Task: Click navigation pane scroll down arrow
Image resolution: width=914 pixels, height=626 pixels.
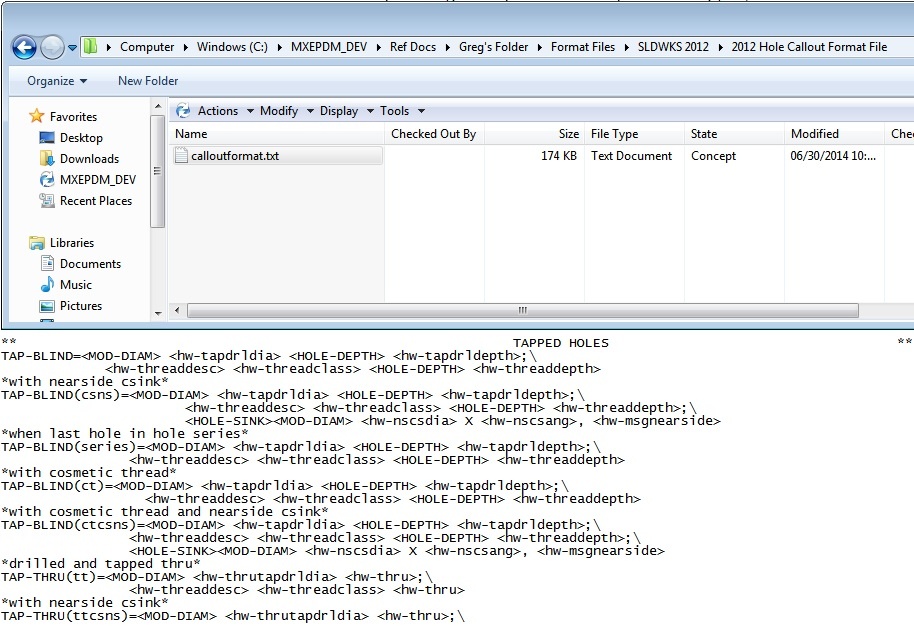Action: coord(157,314)
